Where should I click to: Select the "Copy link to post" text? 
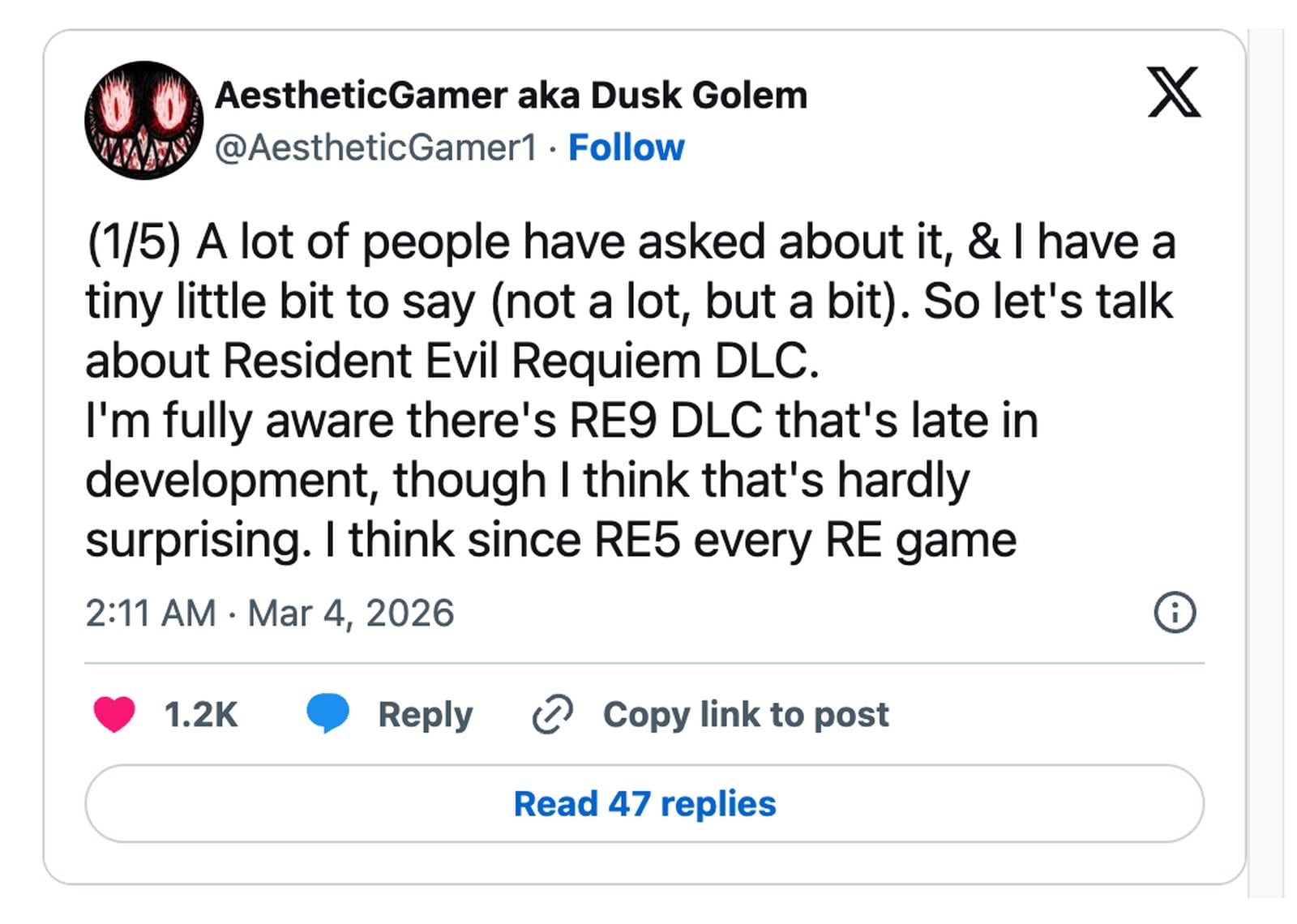(746, 715)
